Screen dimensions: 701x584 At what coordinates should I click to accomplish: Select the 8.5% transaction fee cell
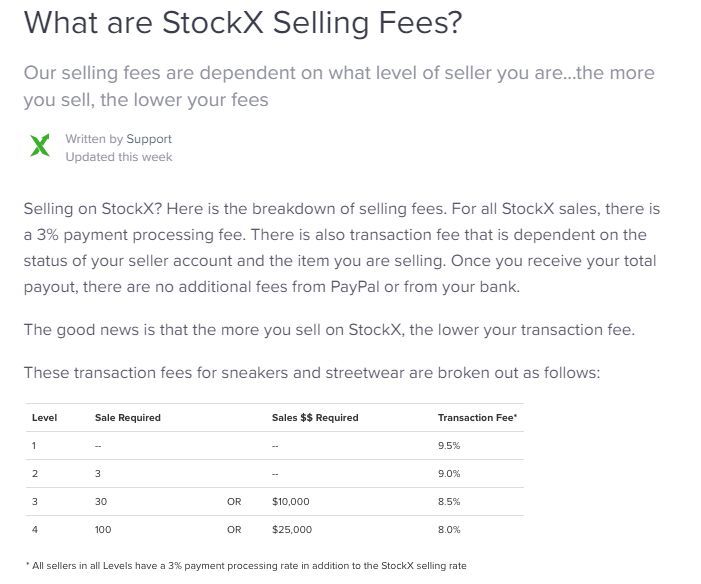pyautogui.click(x=449, y=501)
